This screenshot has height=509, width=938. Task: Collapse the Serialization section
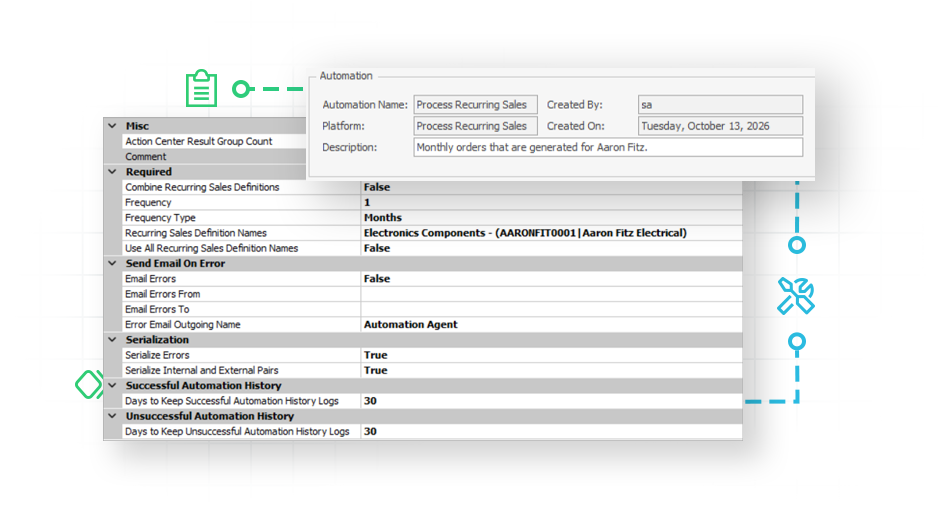pos(112,339)
